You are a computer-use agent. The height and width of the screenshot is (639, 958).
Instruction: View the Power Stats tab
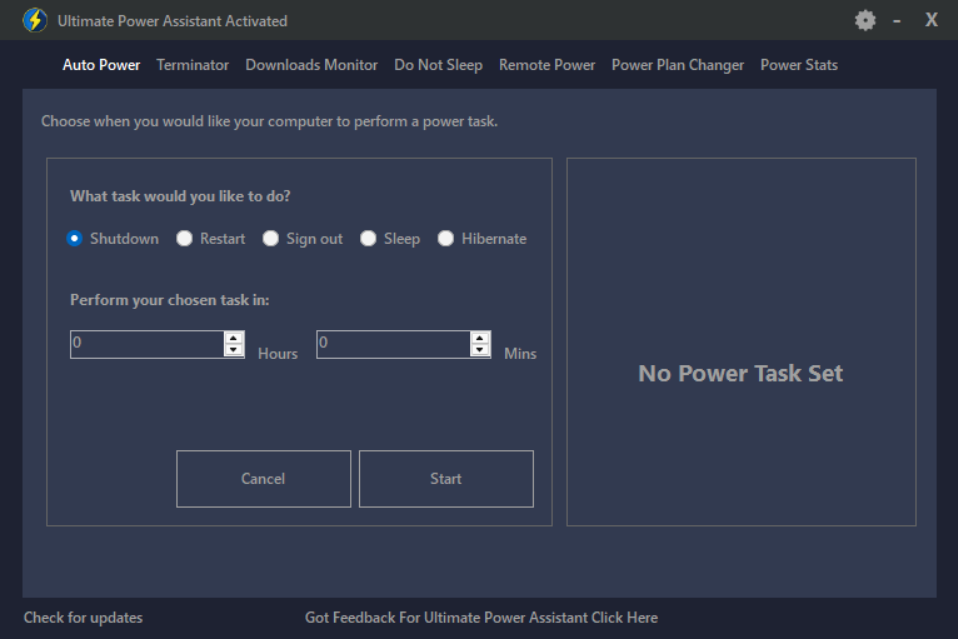coord(799,65)
